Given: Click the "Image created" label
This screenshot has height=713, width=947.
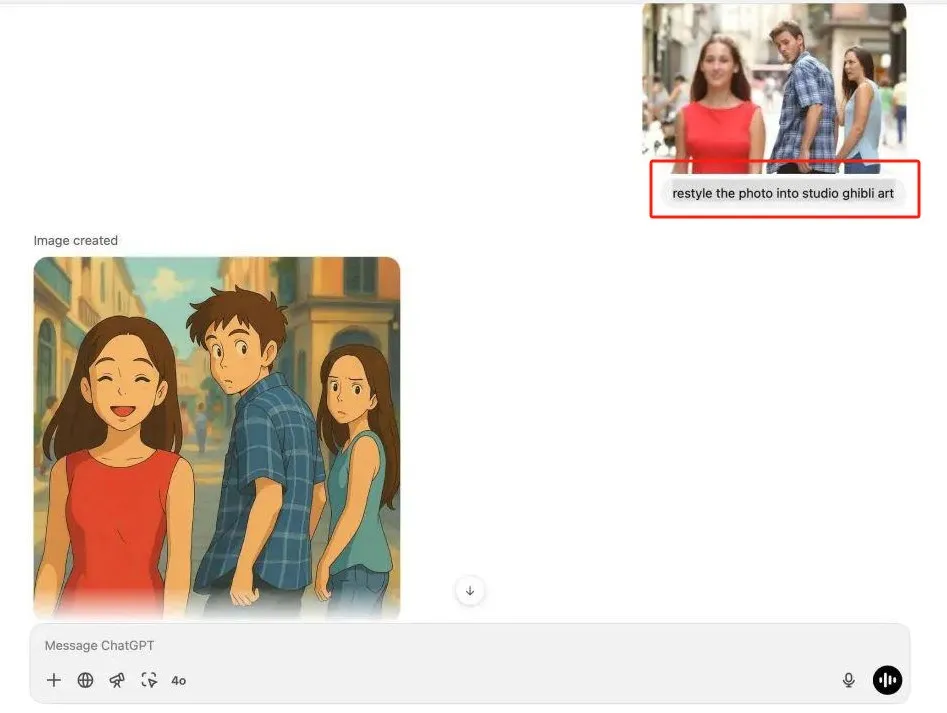Looking at the screenshot, I should (x=75, y=240).
